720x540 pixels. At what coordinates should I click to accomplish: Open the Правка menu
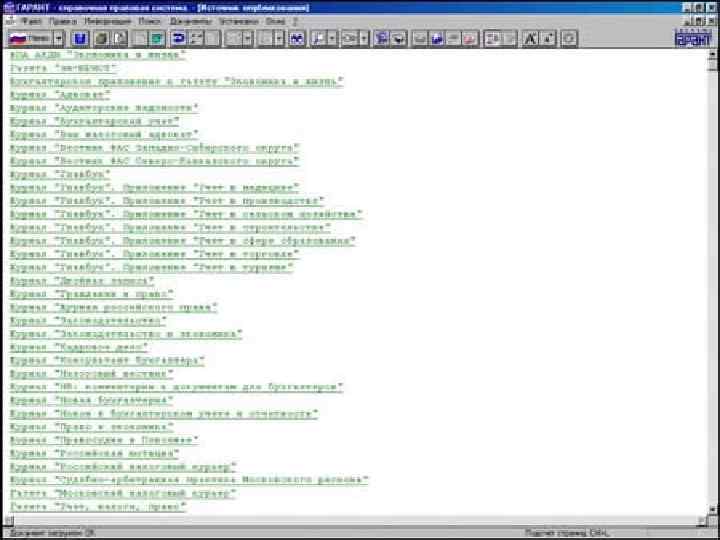pyautogui.click(x=63, y=21)
